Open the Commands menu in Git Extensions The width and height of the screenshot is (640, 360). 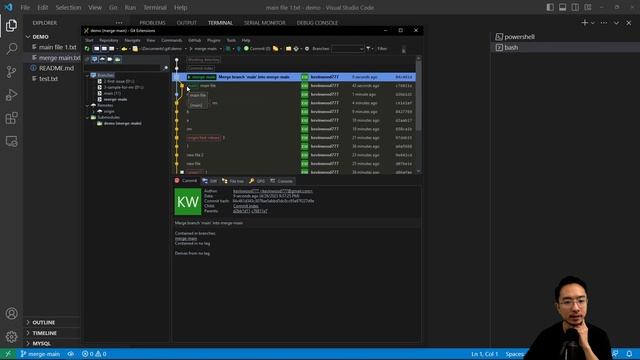click(171, 40)
